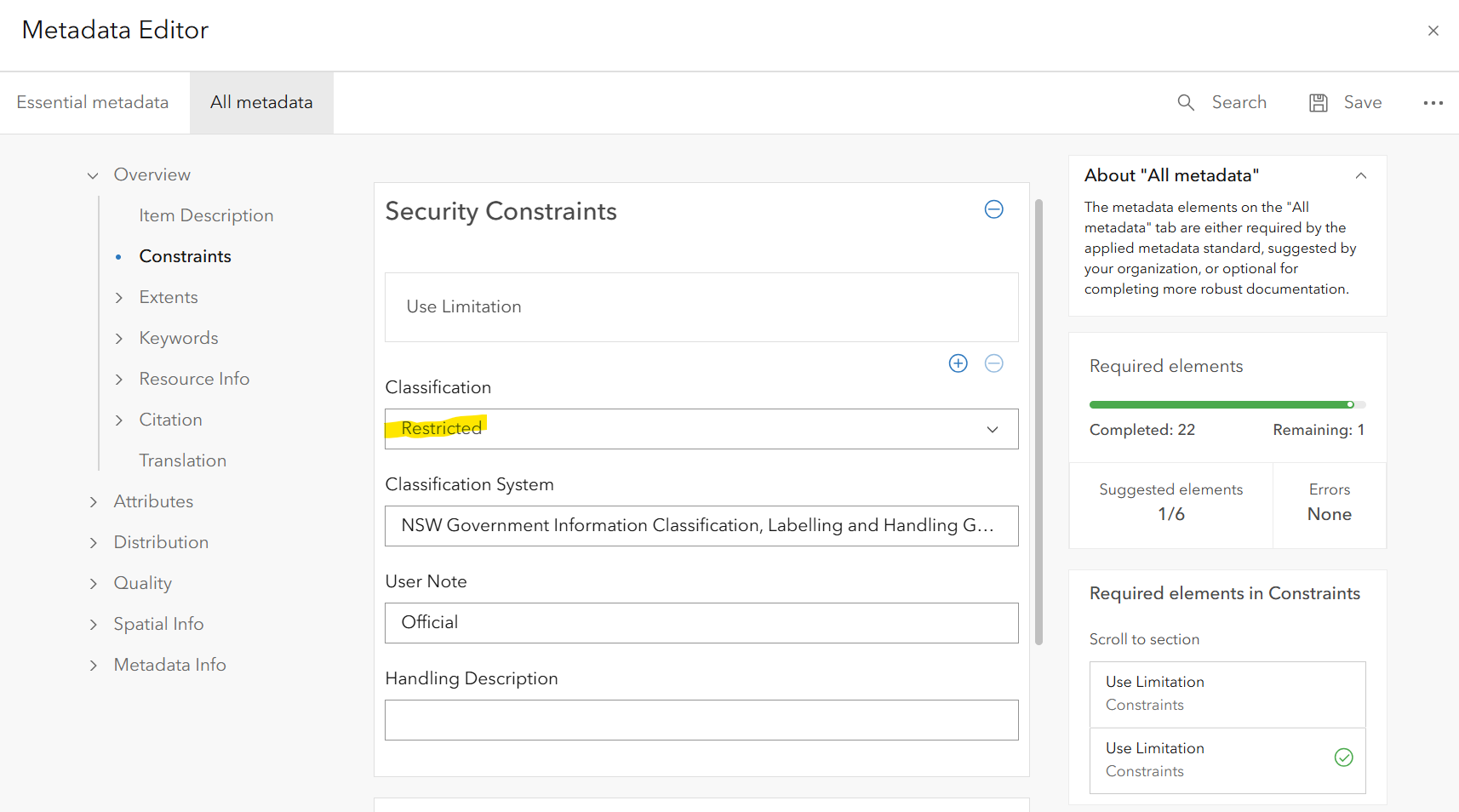Viewport: 1459px width, 812px height.
Task: Expand the Distribution section chevron
Action: point(94,542)
